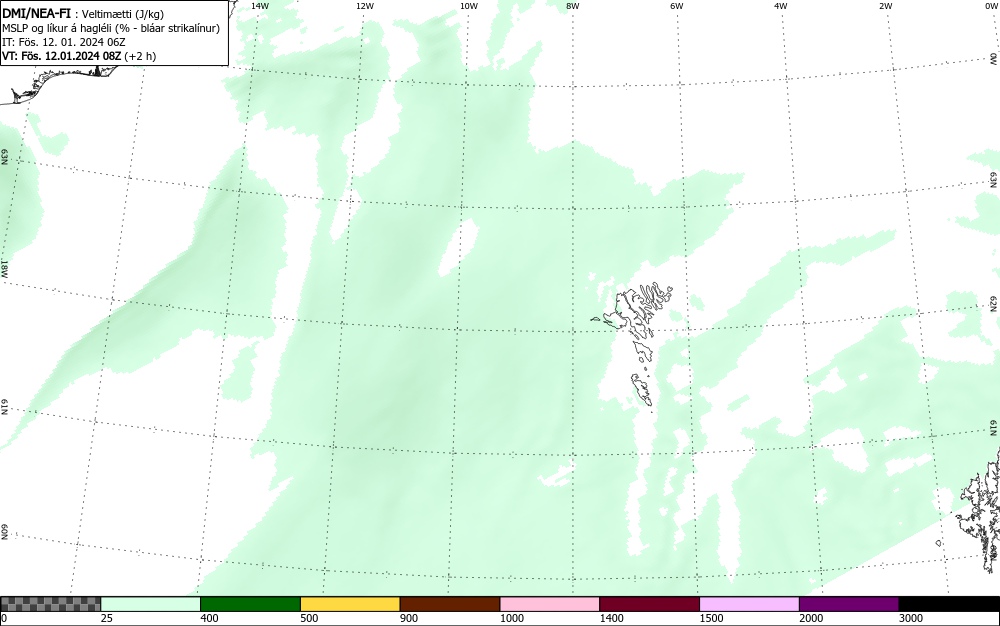Click the legend value '1400'
Image resolution: width=1000 pixels, height=626 pixels.
point(611,618)
